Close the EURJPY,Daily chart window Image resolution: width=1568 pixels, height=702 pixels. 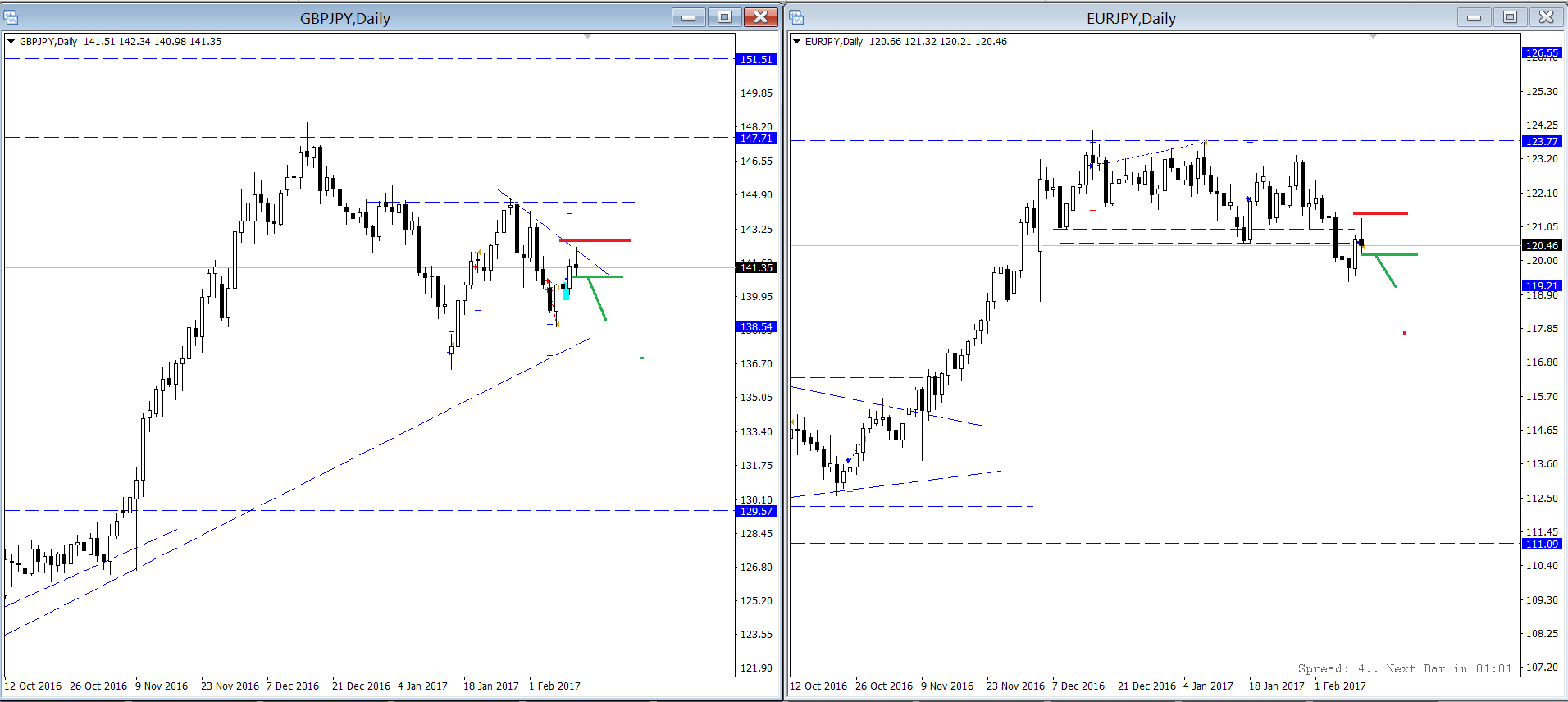[1547, 17]
